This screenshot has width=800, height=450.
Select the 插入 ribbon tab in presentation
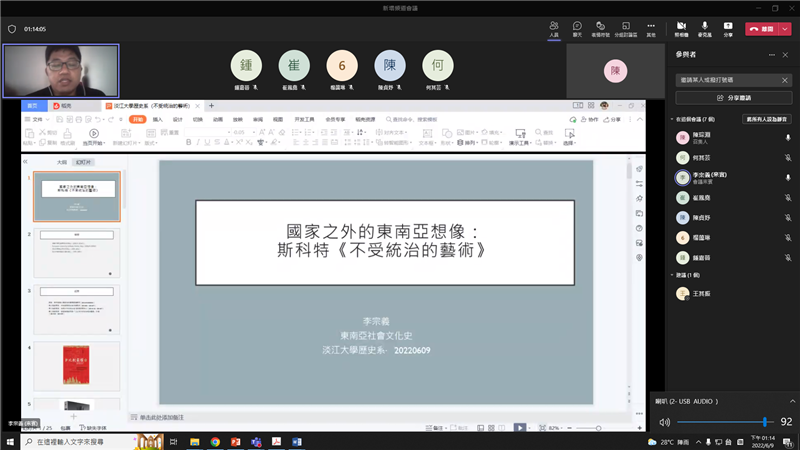coord(158,119)
